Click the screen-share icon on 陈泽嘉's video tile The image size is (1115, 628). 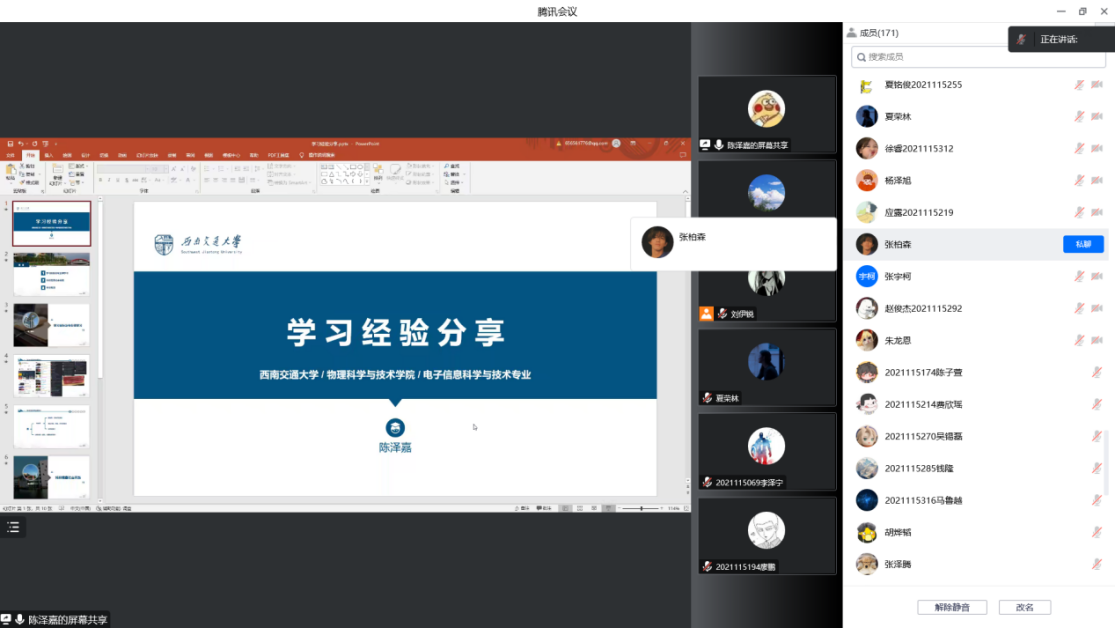tap(705, 145)
